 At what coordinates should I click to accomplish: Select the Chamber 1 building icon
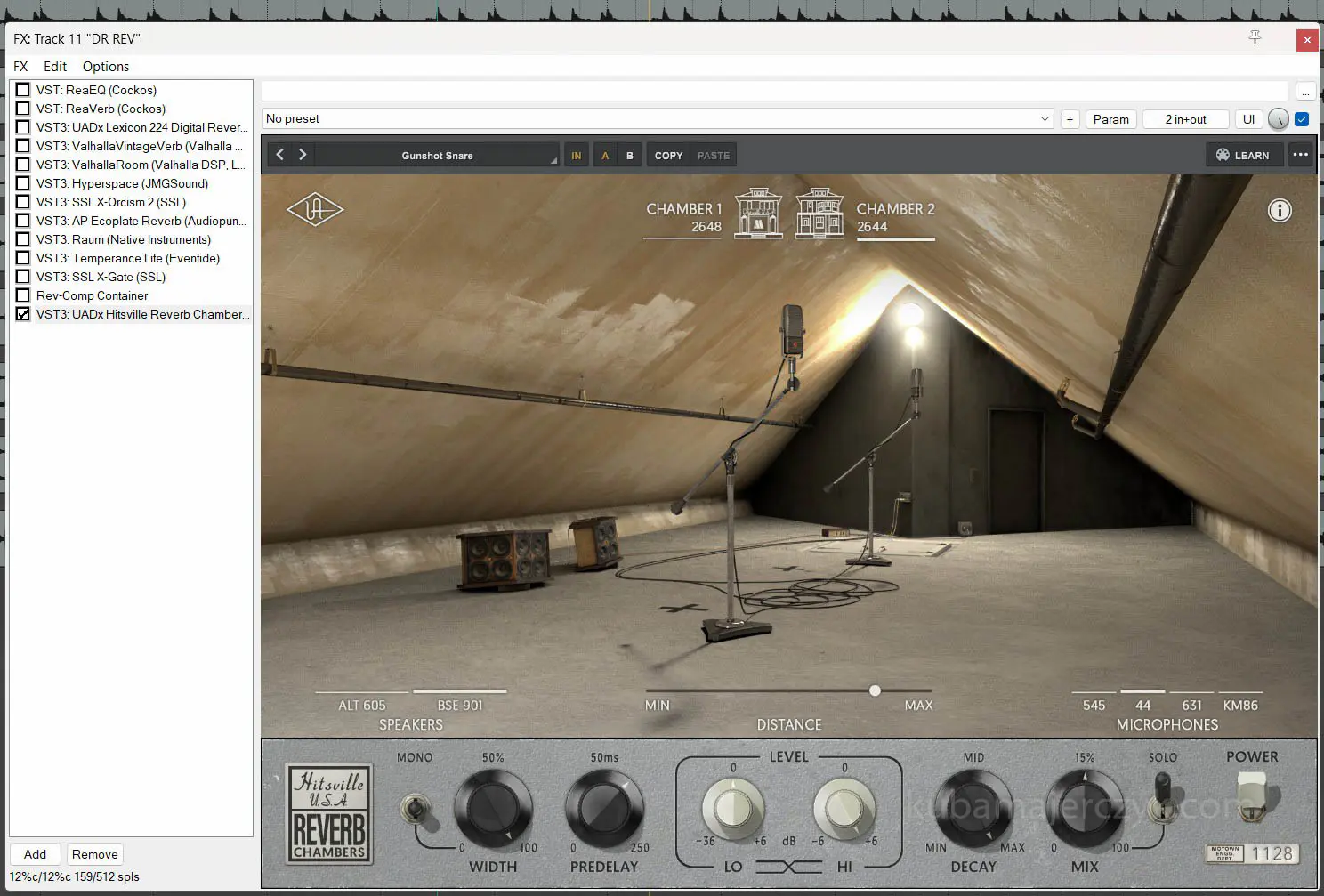(x=758, y=214)
